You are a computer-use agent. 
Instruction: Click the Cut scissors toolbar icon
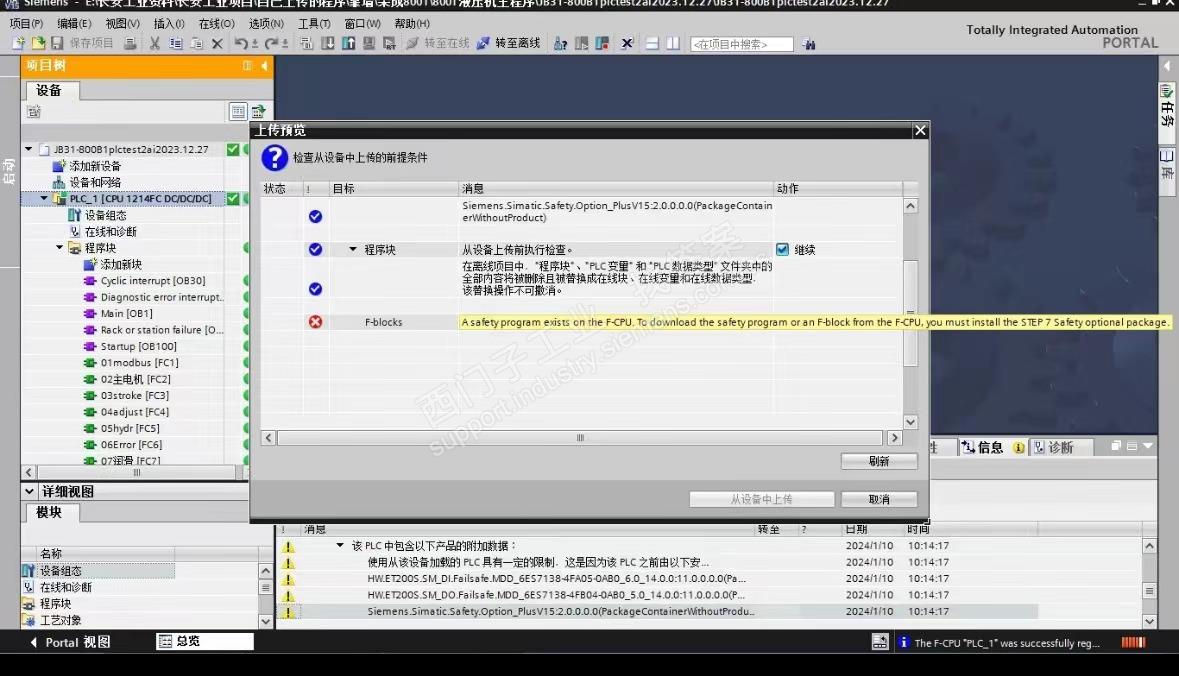(x=154, y=44)
